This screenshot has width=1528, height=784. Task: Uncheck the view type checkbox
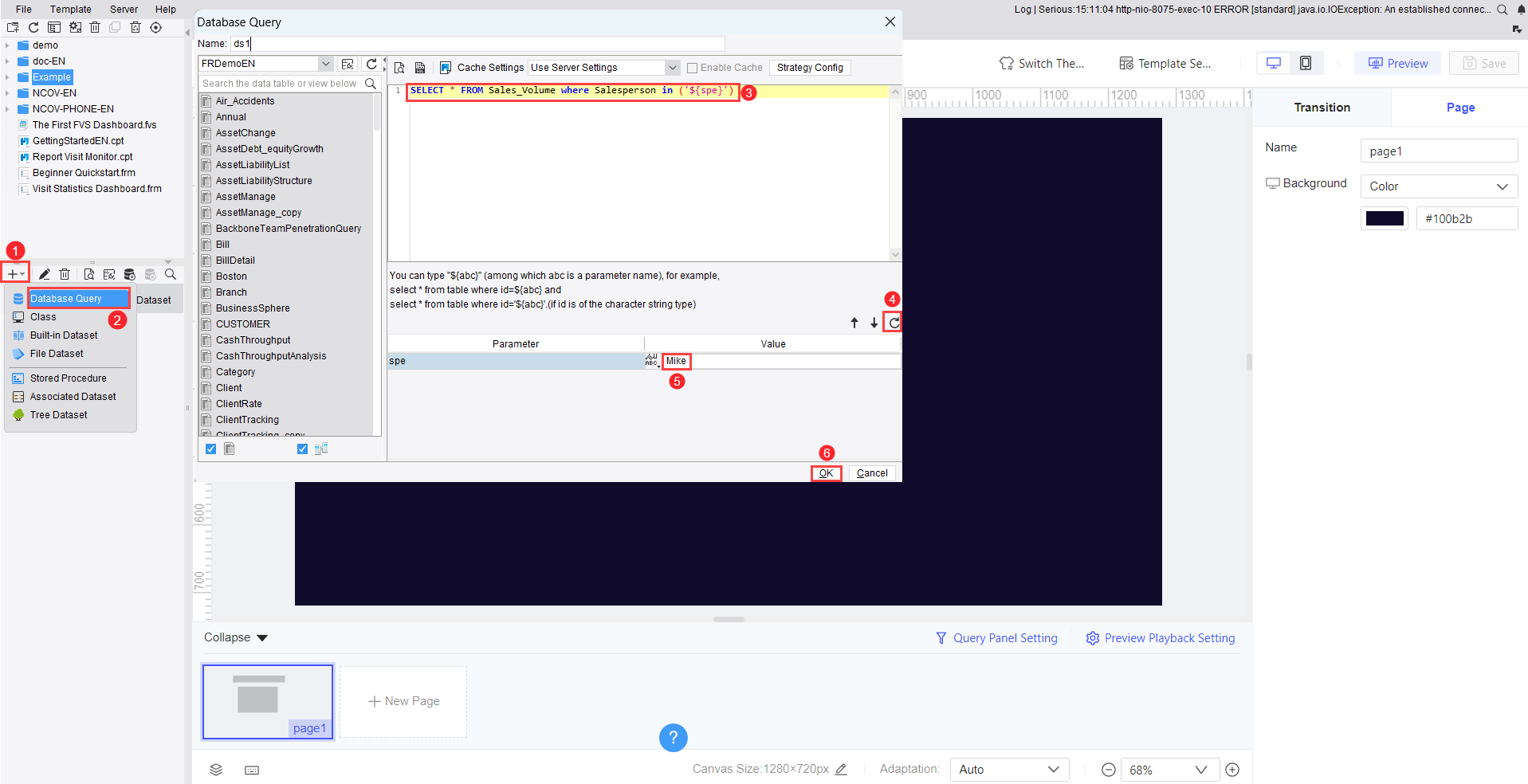click(302, 449)
